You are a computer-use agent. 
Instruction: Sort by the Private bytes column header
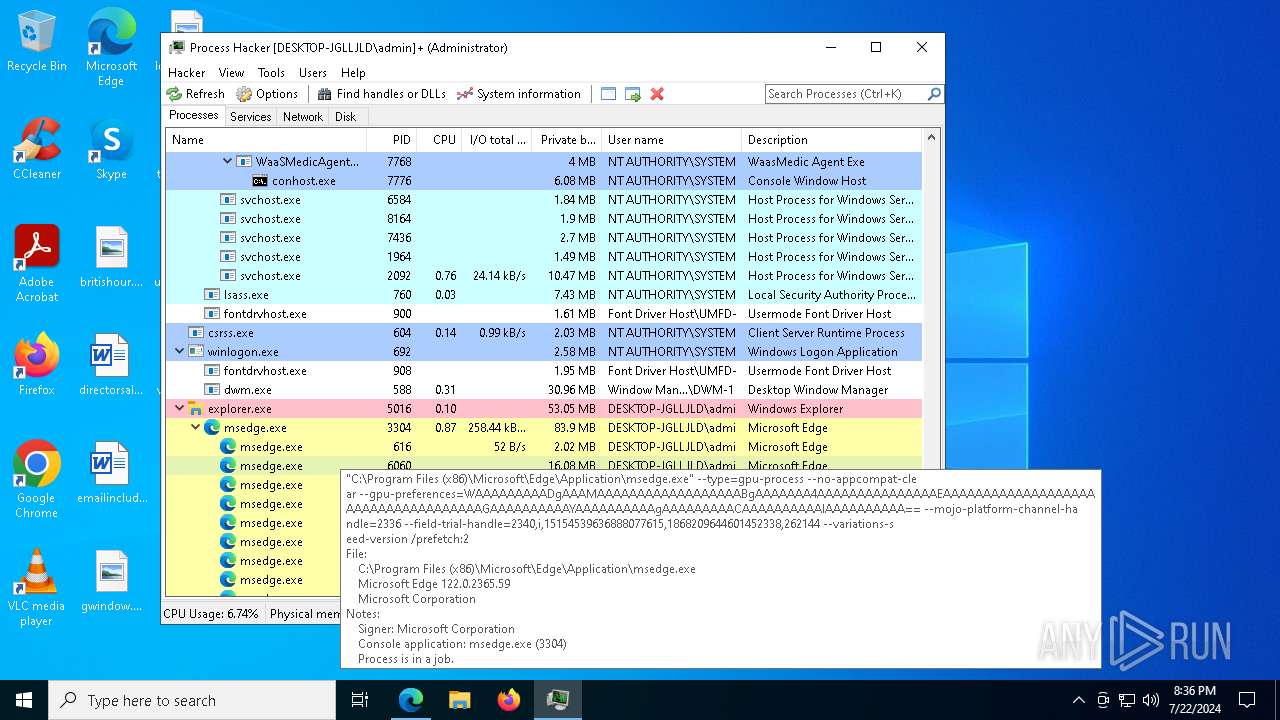tap(567, 140)
